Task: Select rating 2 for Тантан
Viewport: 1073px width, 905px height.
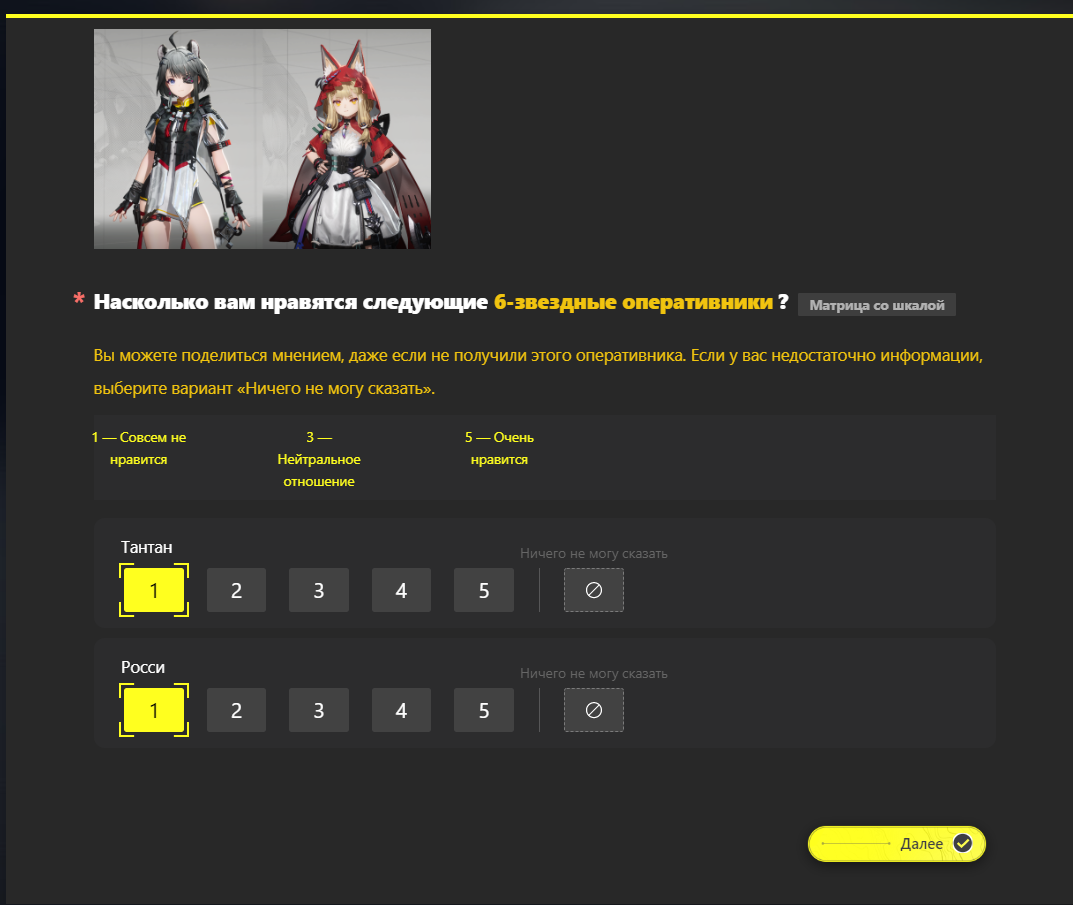Action: click(x=236, y=590)
